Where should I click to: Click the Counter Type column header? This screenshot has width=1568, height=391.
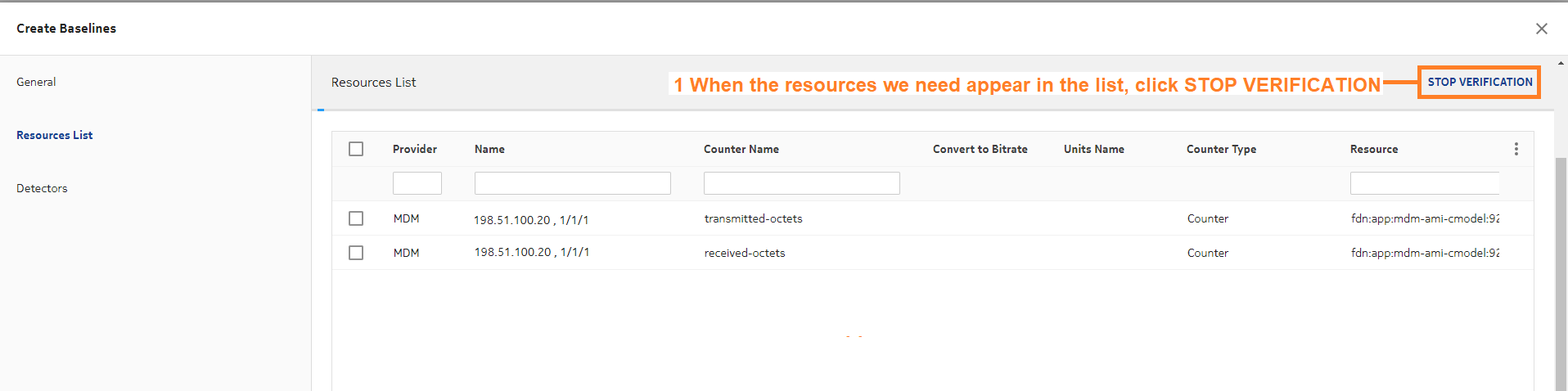click(1221, 149)
